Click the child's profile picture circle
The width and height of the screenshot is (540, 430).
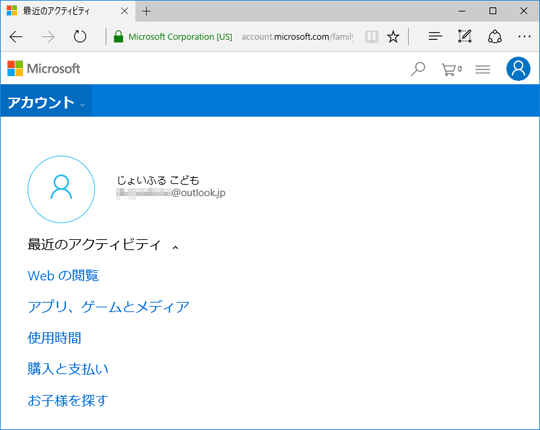click(61, 189)
